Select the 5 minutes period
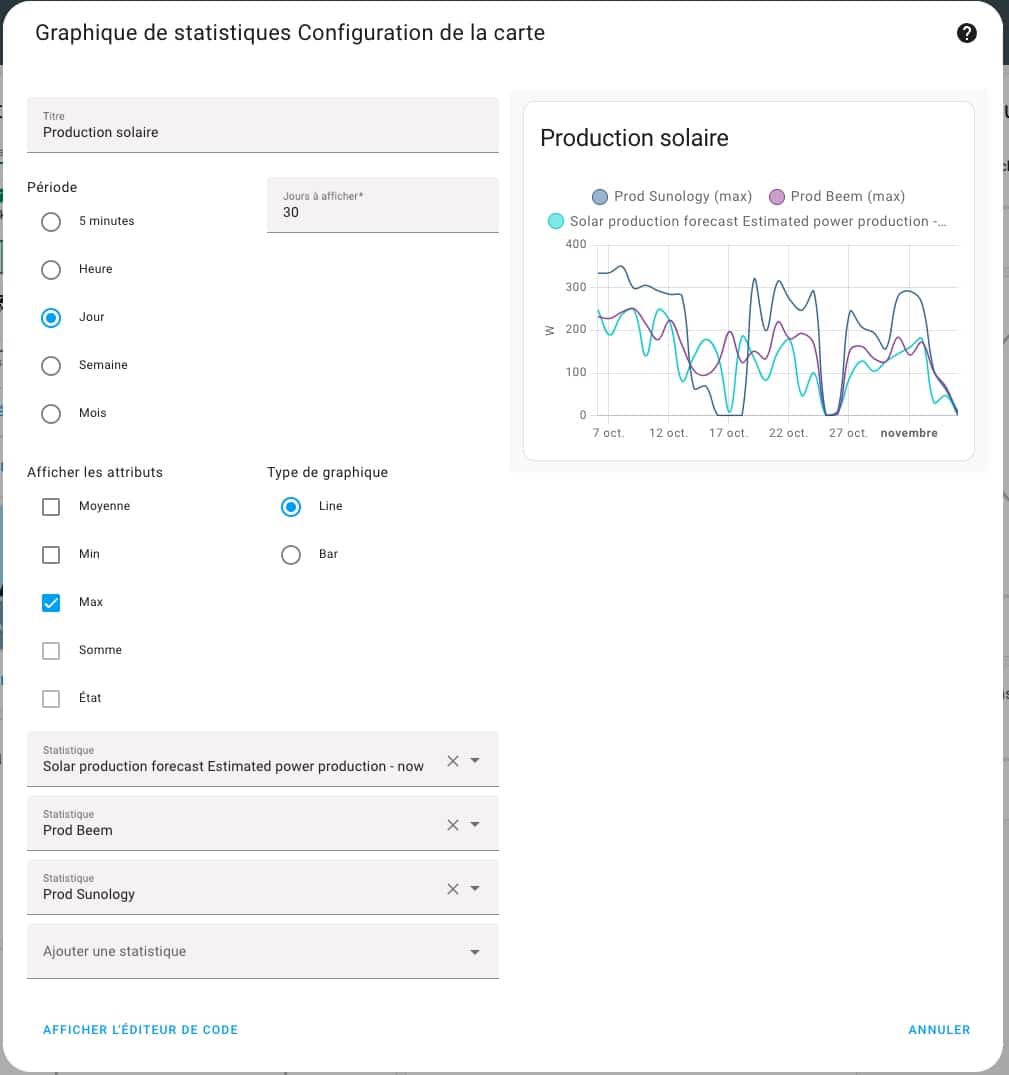Image resolution: width=1009 pixels, height=1075 pixels. pyautogui.click(x=51, y=222)
